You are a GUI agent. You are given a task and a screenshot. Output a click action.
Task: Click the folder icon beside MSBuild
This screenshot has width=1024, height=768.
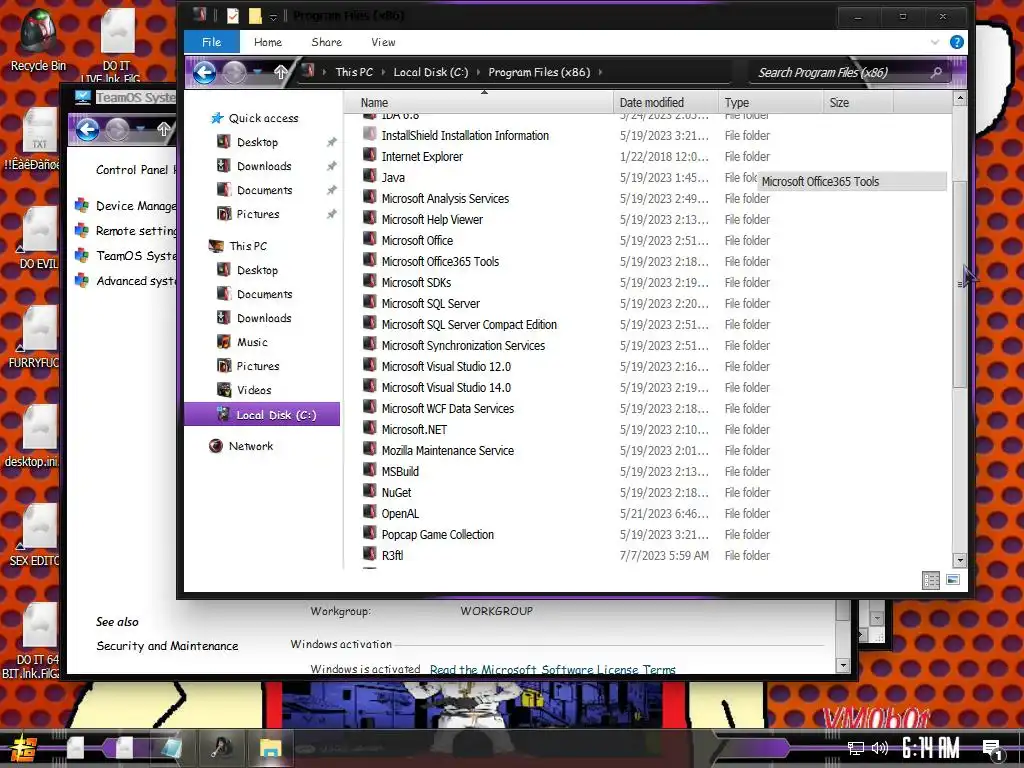coord(370,471)
